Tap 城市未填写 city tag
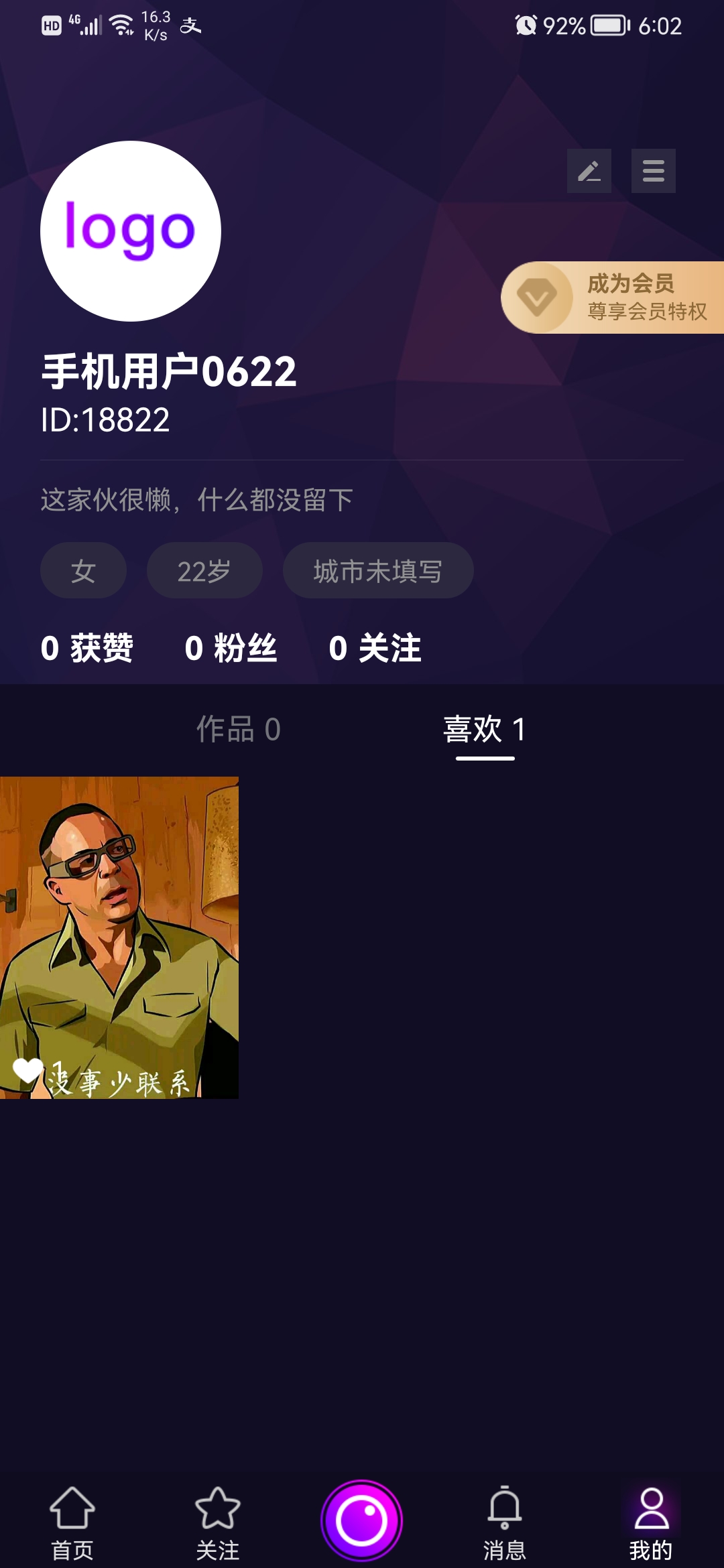This screenshot has height=1568, width=724. [378, 570]
